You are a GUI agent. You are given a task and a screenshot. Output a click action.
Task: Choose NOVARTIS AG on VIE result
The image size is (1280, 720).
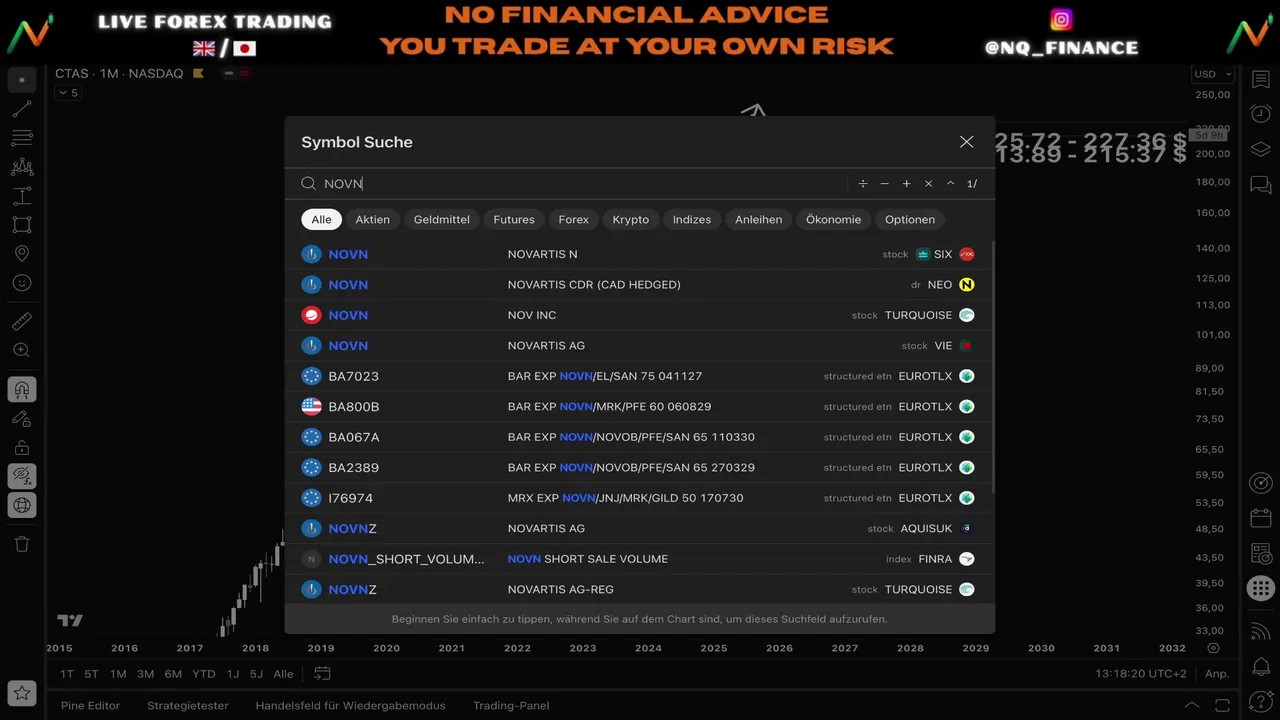[x=638, y=346]
